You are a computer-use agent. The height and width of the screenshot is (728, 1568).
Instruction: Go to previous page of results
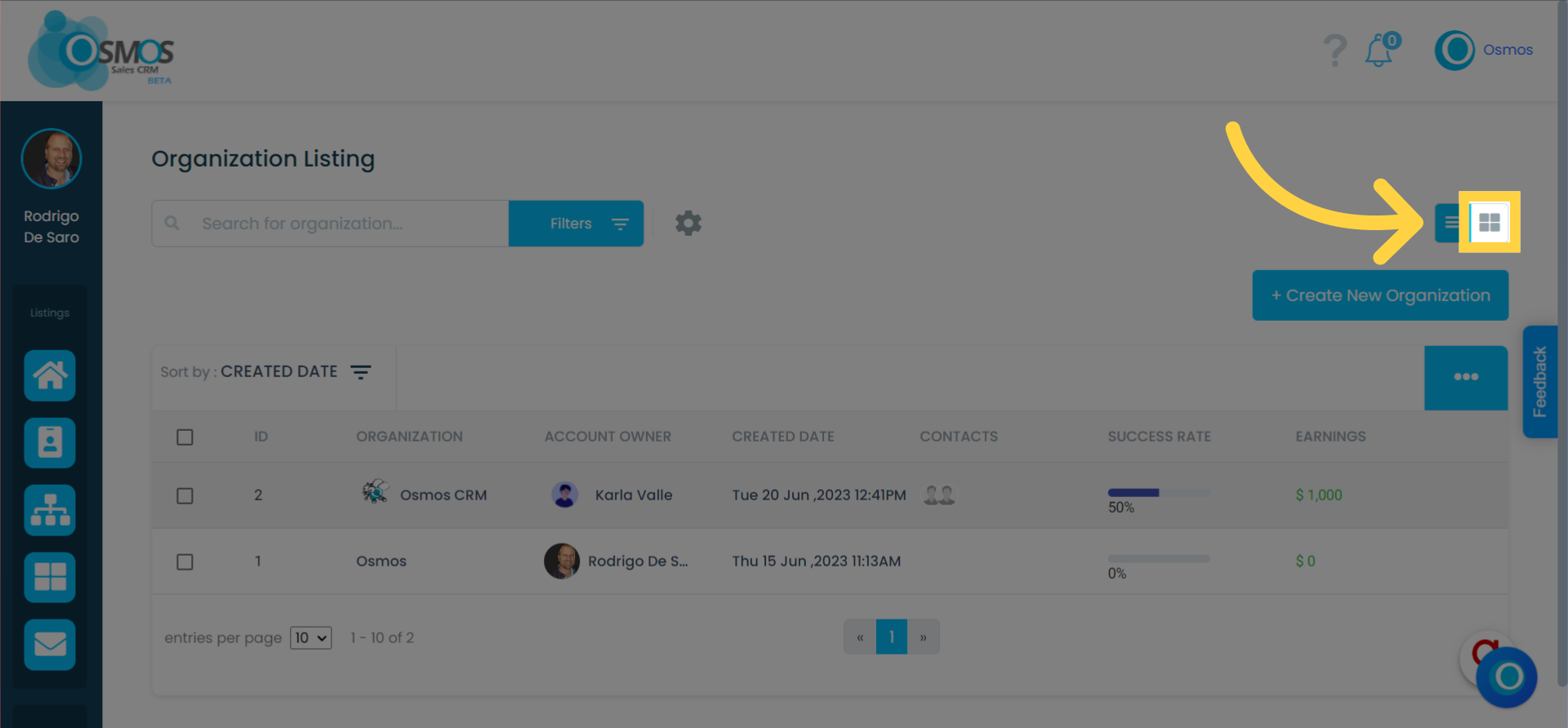tap(860, 637)
